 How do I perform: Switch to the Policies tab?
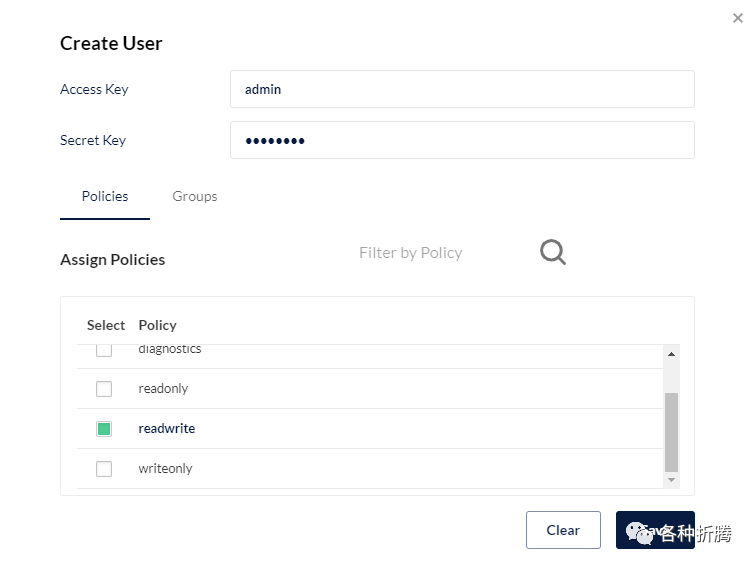coord(105,196)
